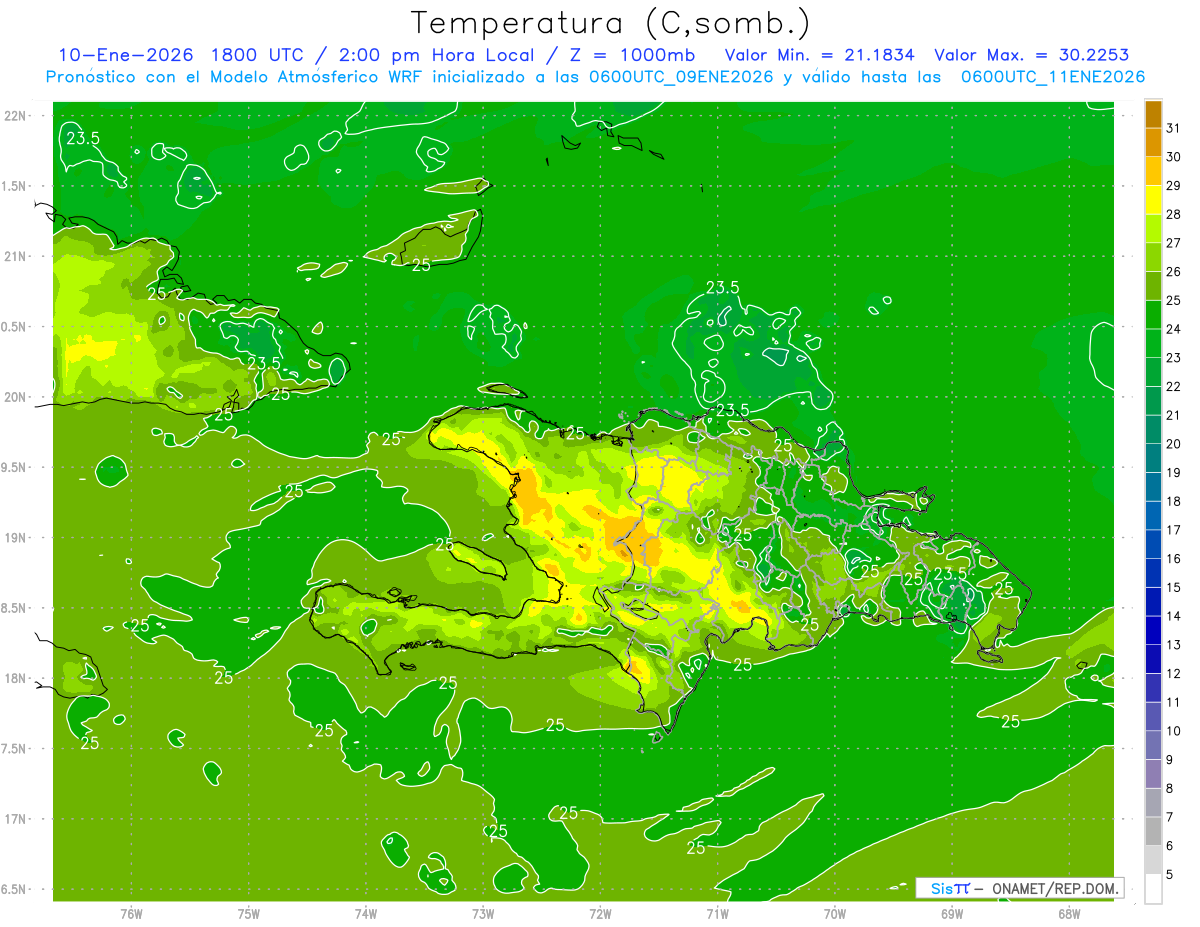Screen dimensions: 1200x927
Task: Click legend value 25
Action: click(x=1174, y=300)
